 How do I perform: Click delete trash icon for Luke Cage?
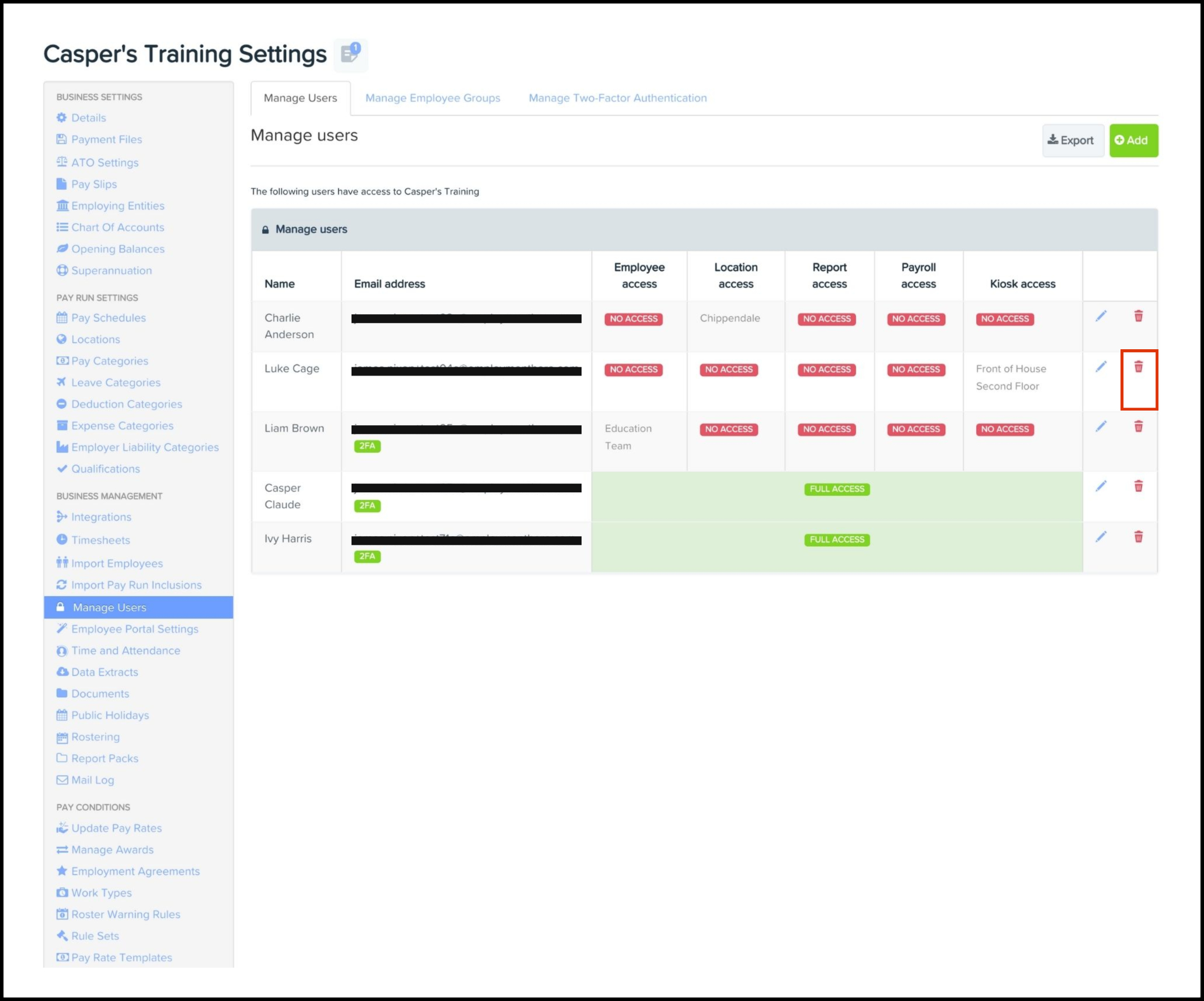(x=1138, y=367)
